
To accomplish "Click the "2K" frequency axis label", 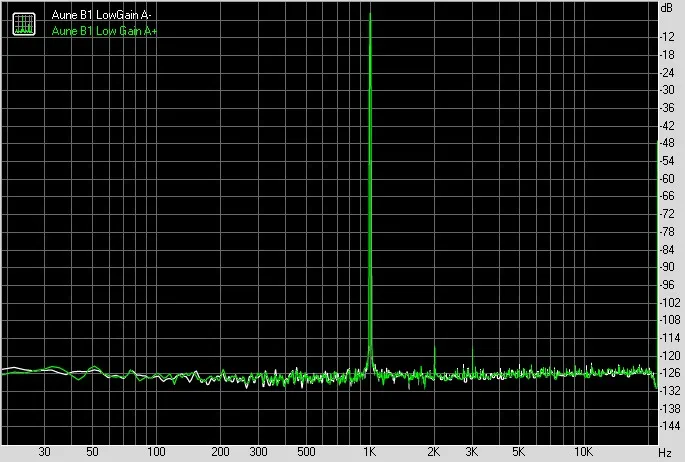I will coord(433,452).
